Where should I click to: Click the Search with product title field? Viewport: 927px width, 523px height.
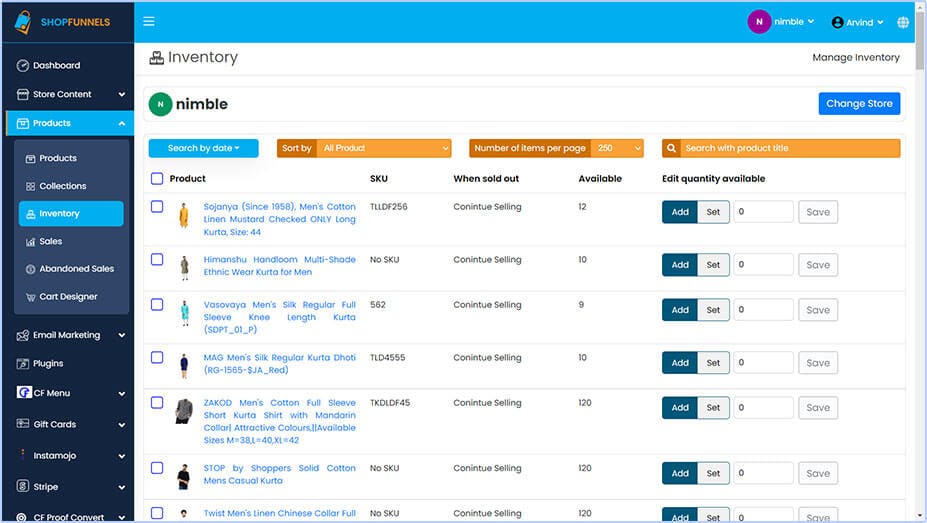coord(790,148)
